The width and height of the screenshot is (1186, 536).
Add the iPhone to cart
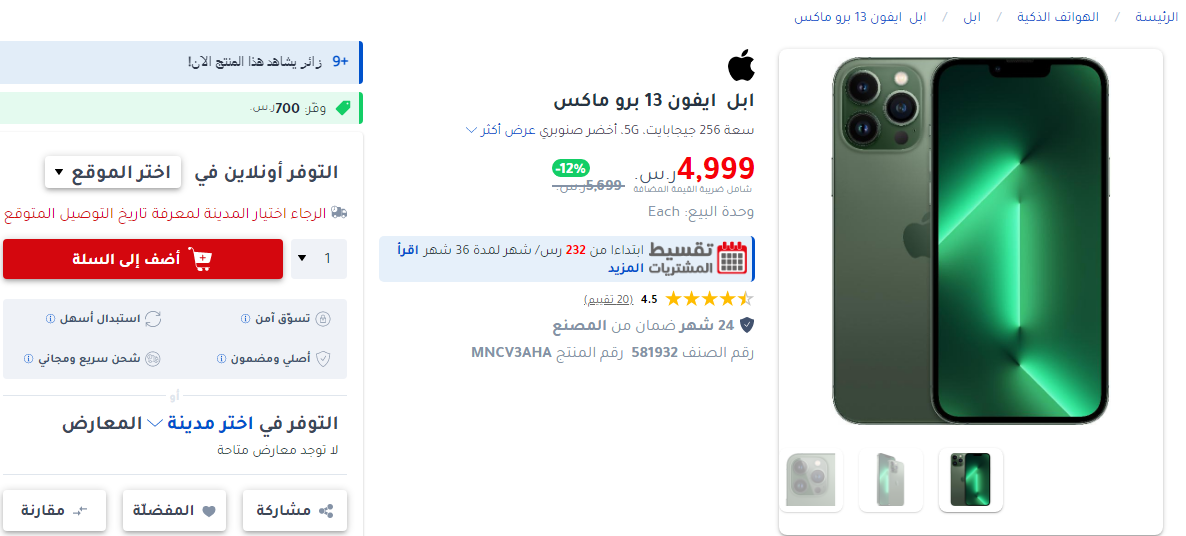coord(143,259)
